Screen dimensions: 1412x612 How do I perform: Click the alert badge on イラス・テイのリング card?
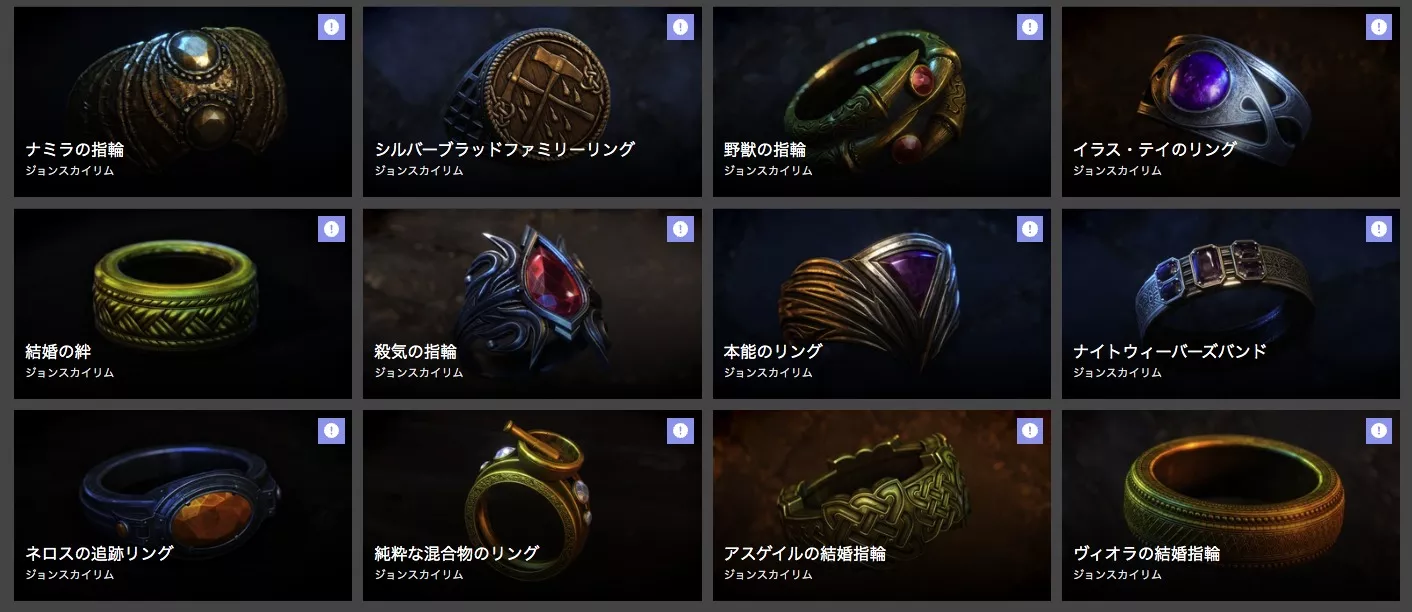point(1379,27)
